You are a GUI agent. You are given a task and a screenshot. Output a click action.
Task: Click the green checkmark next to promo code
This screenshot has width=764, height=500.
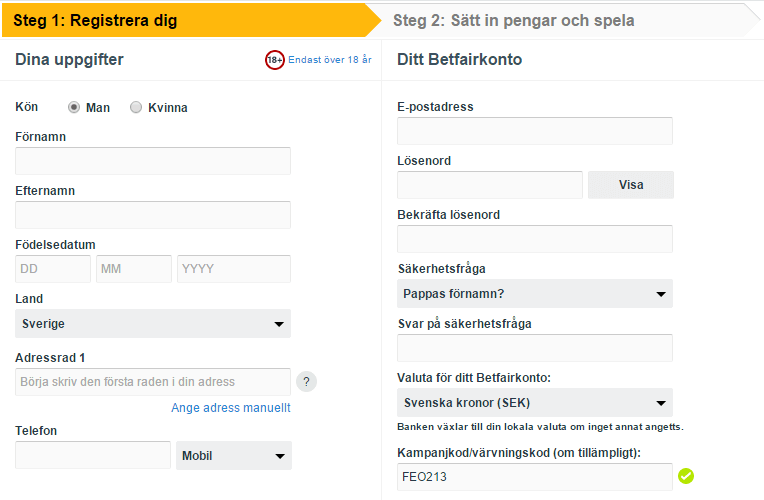pyautogui.click(x=686, y=476)
